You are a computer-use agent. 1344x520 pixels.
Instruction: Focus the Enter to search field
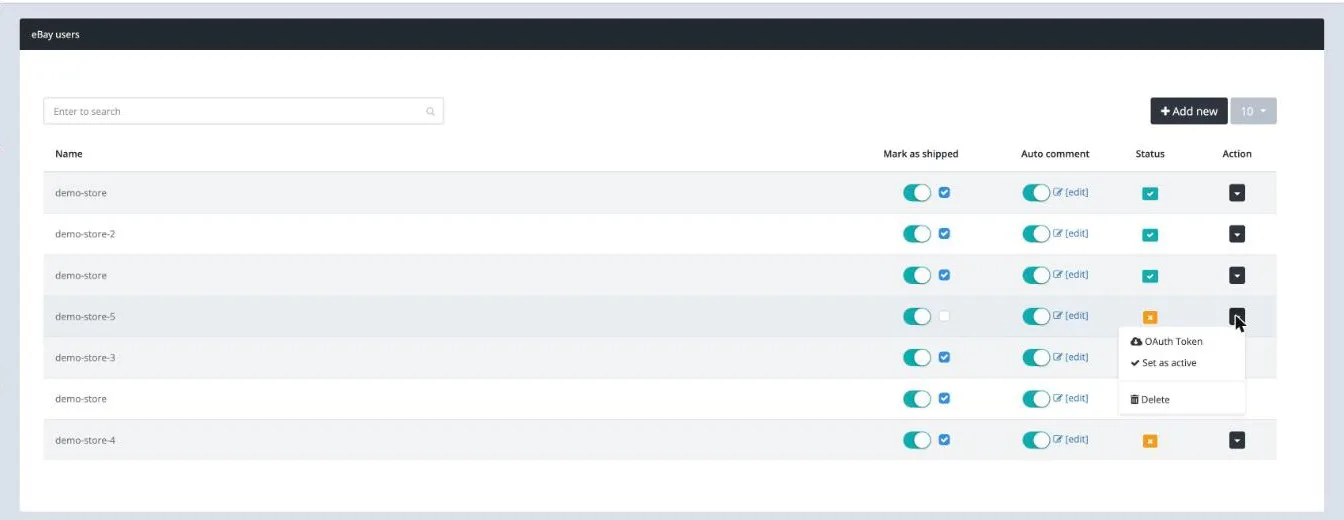(x=243, y=111)
